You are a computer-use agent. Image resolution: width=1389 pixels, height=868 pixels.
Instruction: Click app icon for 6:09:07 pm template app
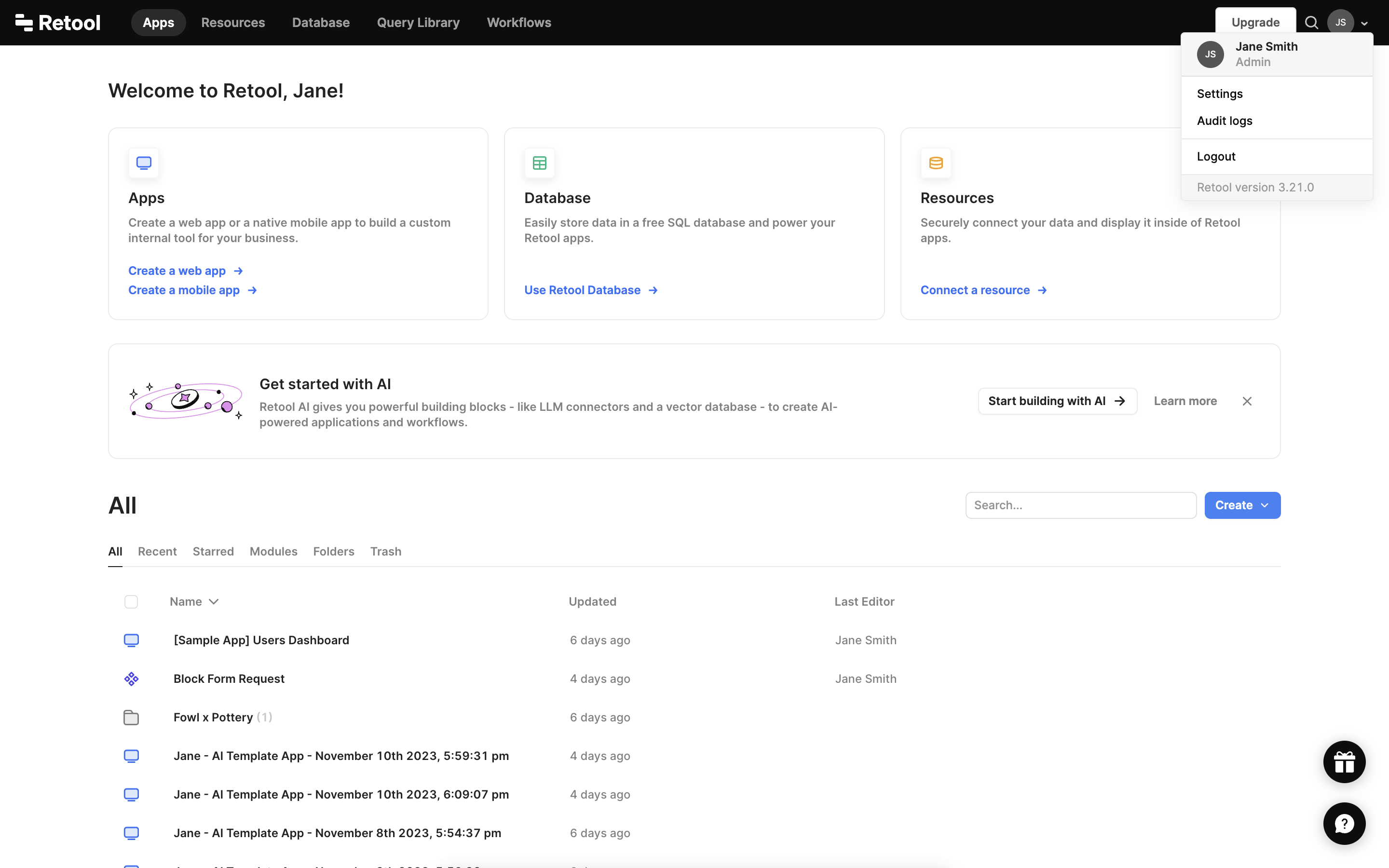point(132,795)
